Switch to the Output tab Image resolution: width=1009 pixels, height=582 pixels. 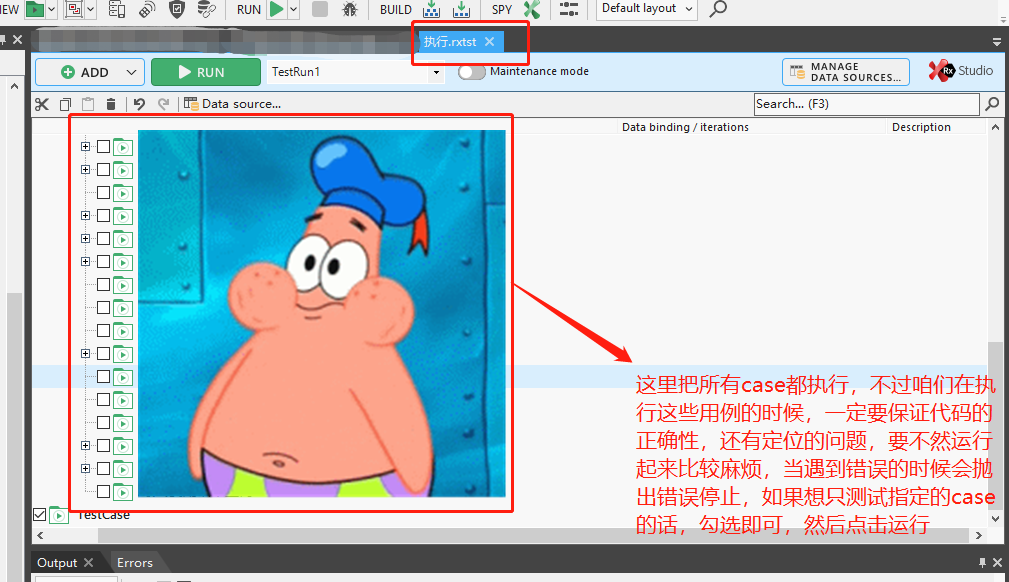click(x=57, y=563)
